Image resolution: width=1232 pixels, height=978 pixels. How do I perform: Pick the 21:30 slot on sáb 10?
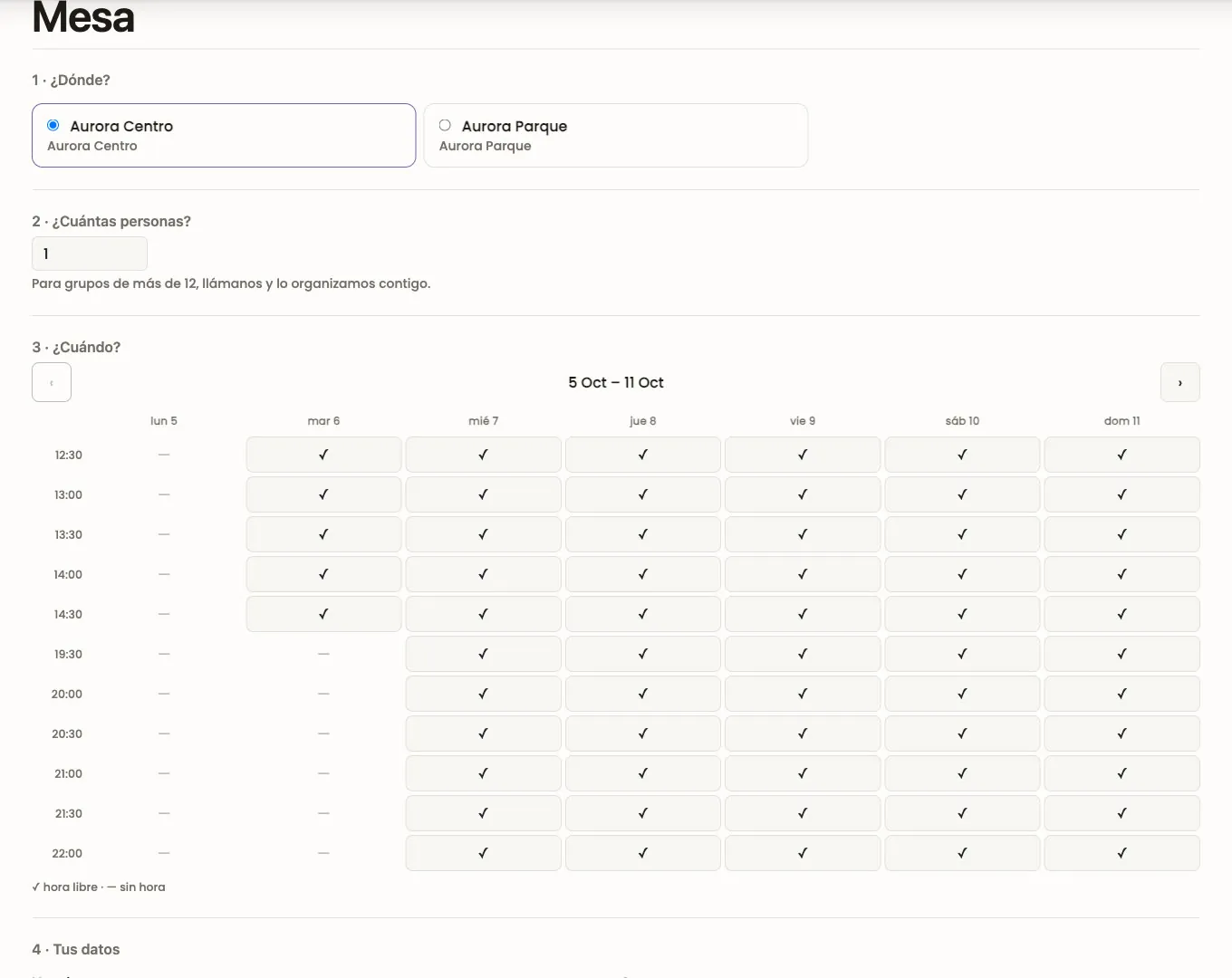(962, 813)
